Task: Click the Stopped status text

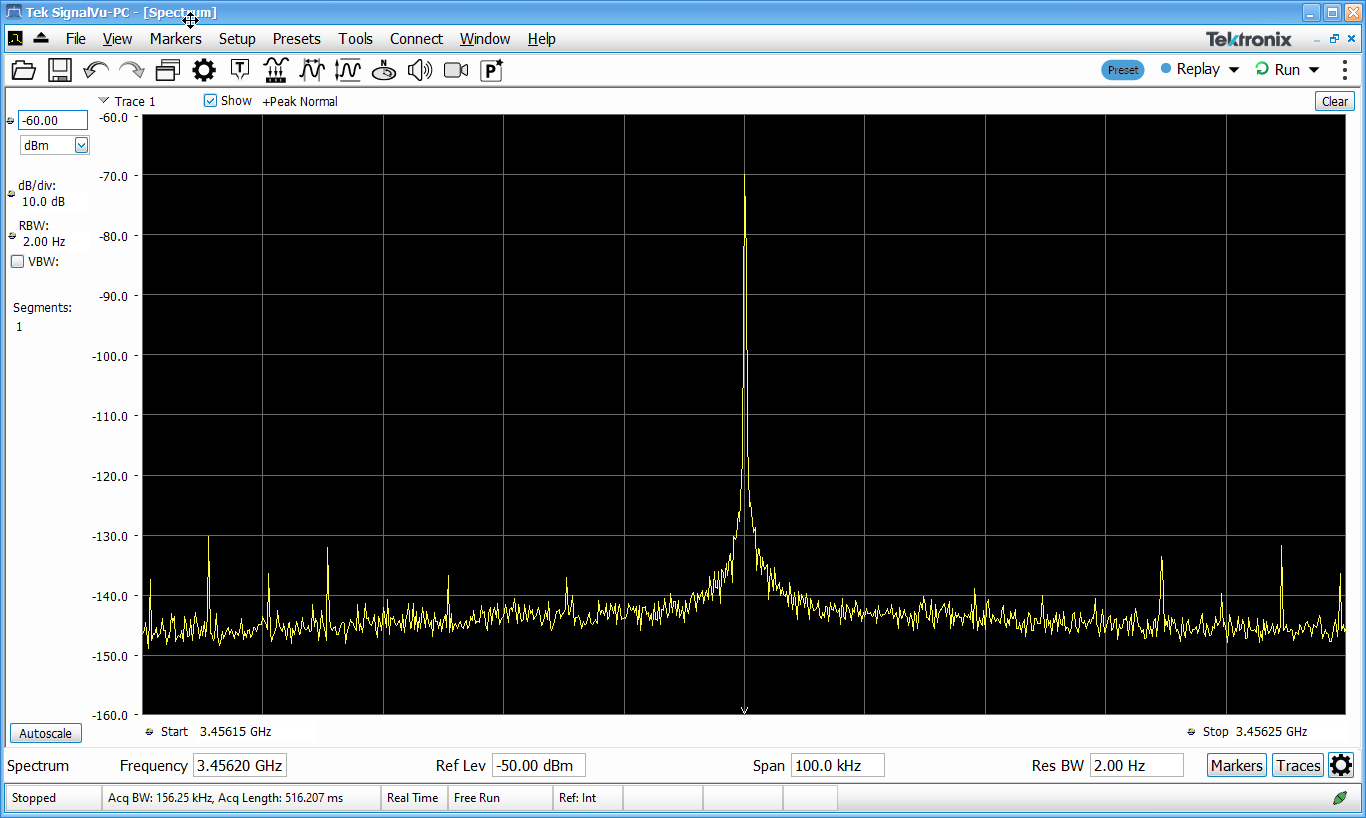Action: pyautogui.click(x=34, y=798)
